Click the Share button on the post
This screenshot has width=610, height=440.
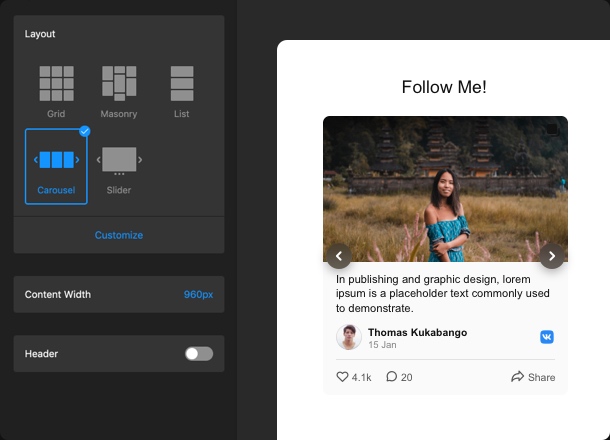click(x=532, y=377)
